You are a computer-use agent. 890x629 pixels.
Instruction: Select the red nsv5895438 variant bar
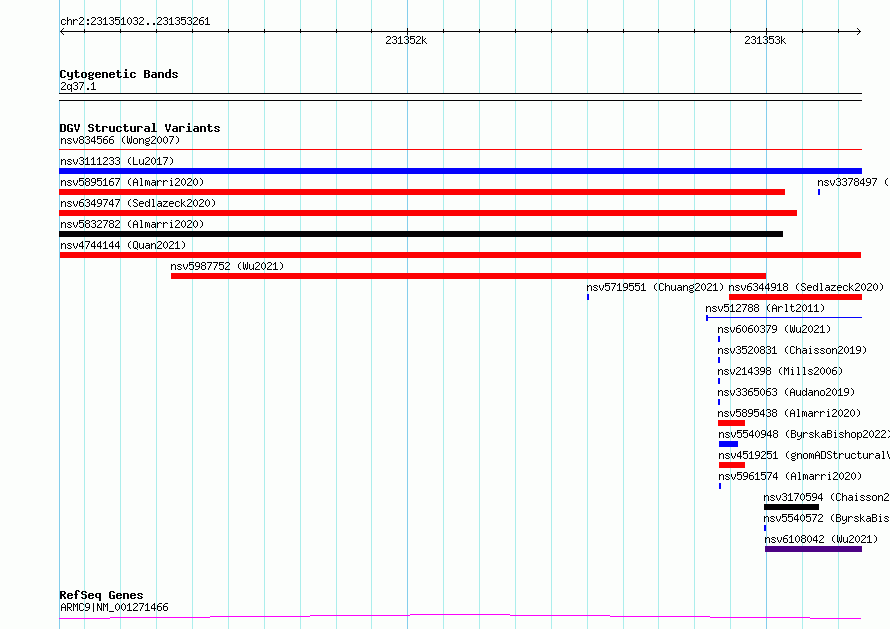click(731, 423)
